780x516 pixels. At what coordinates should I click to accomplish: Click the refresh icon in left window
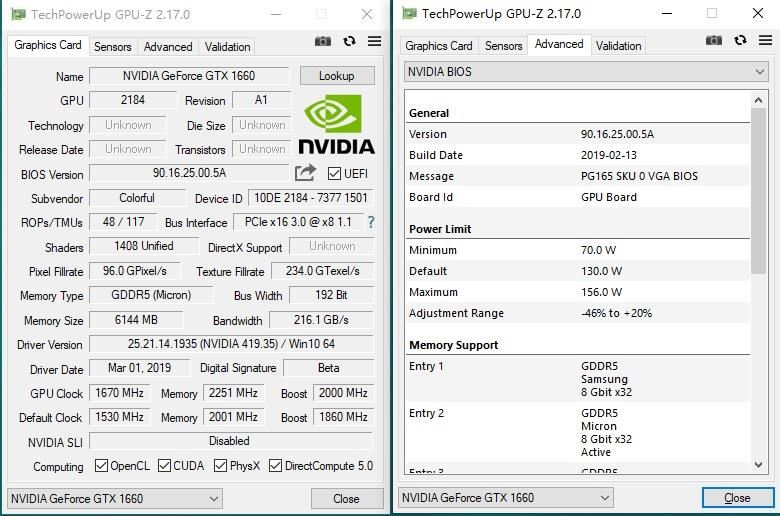(x=349, y=41)
